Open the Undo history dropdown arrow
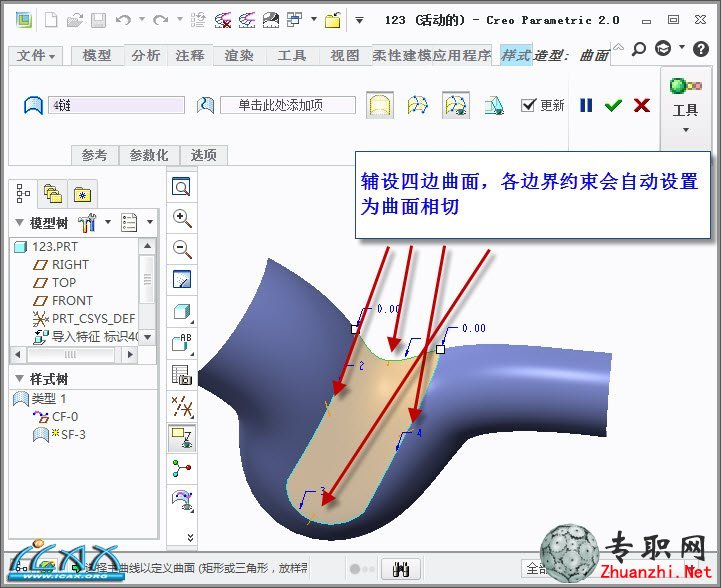The width and height of the screenshot is (721, 588). tap(142, 19)
